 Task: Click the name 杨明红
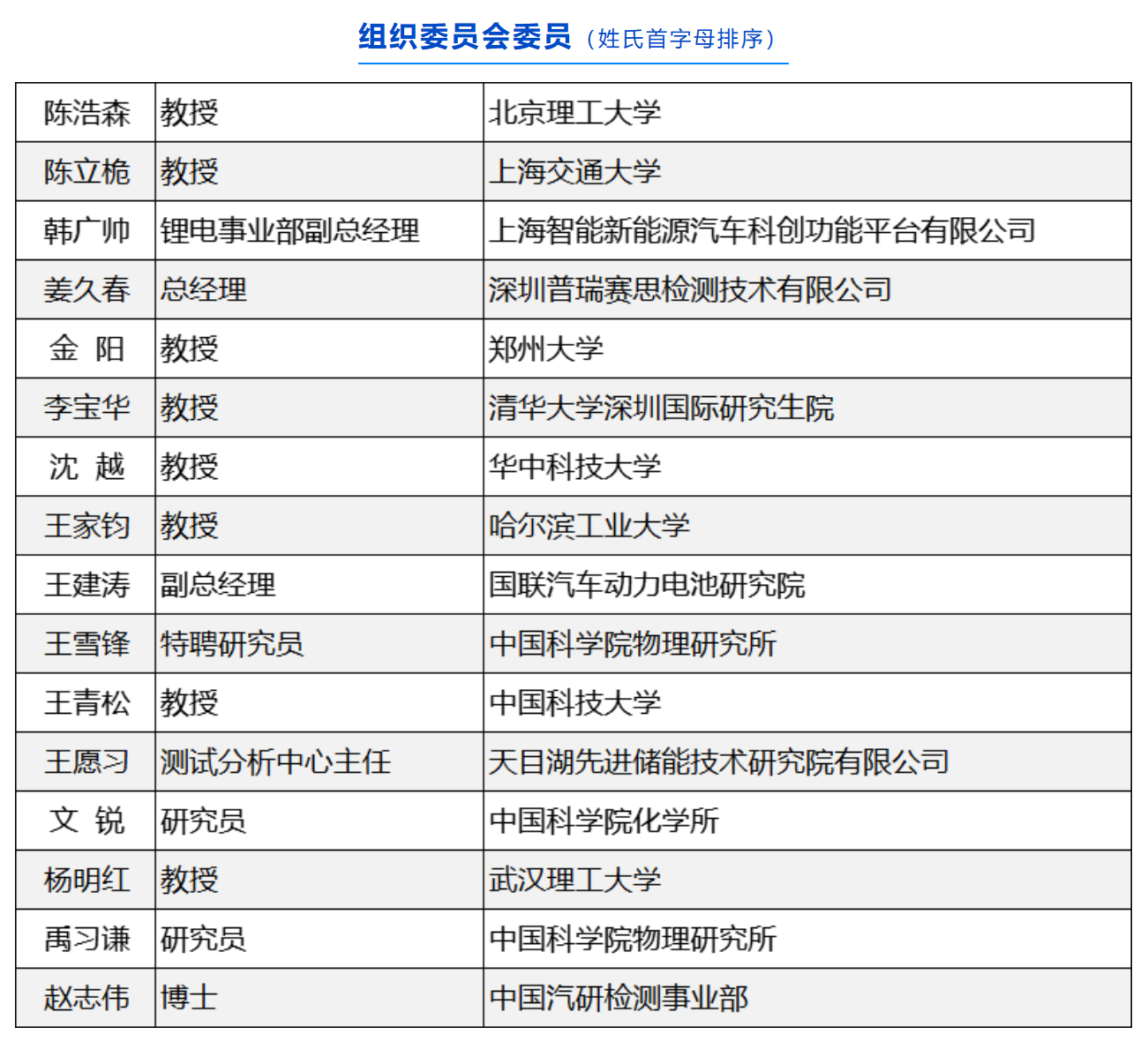[86, 881]
